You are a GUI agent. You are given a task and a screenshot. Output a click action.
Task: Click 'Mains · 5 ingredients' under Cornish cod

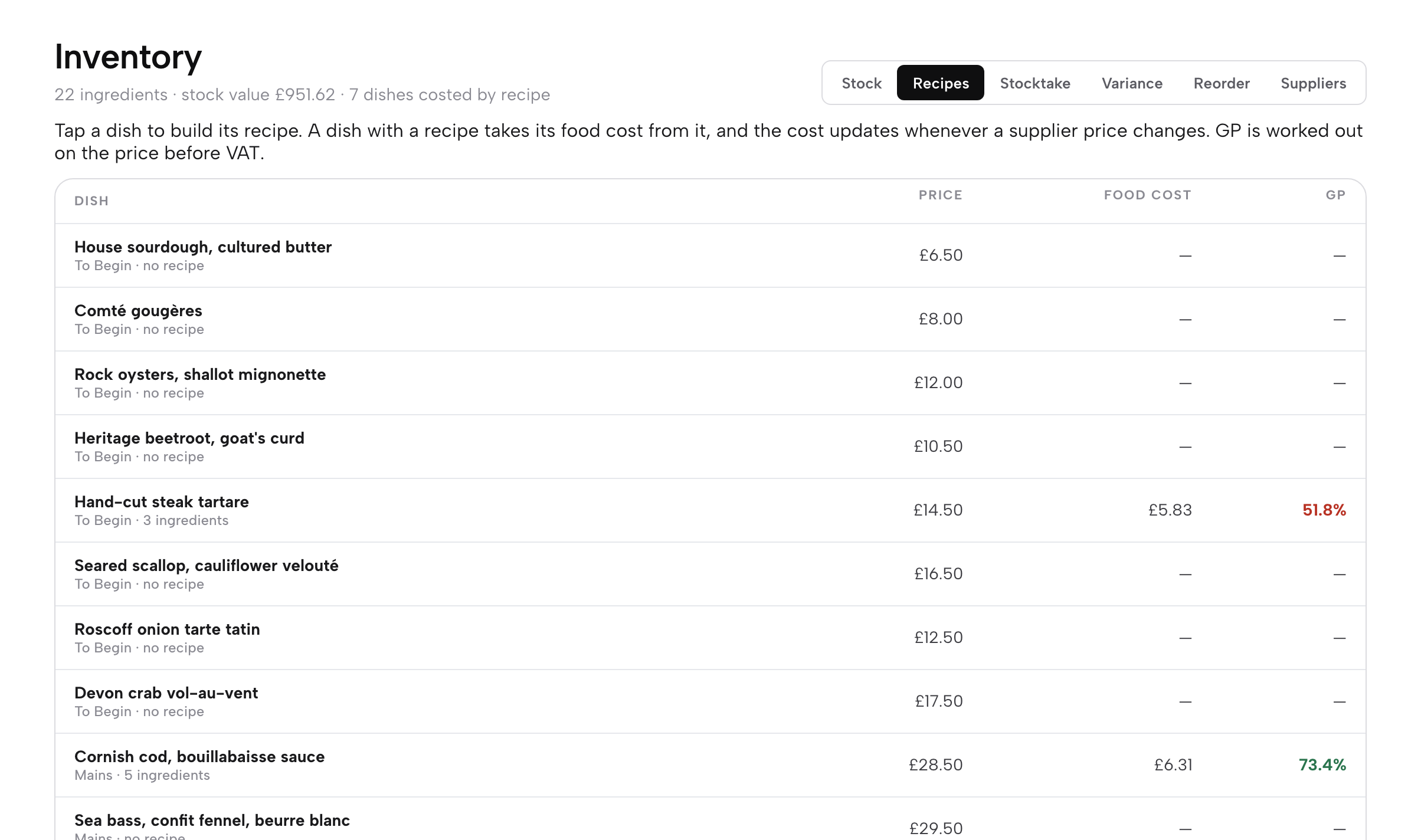coord(142,776)
